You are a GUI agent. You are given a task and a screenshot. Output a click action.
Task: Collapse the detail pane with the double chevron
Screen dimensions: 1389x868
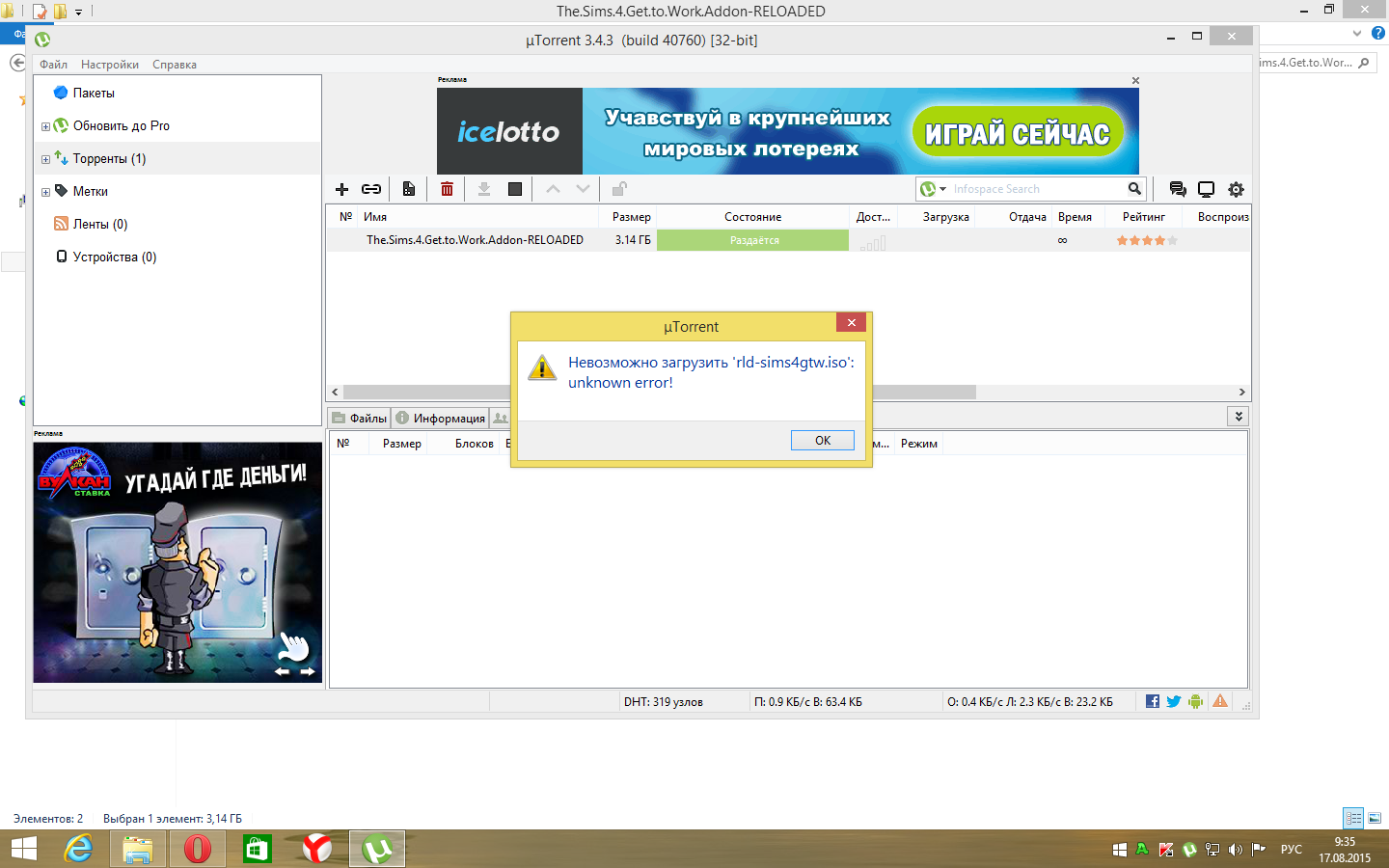coord(1239,417)
